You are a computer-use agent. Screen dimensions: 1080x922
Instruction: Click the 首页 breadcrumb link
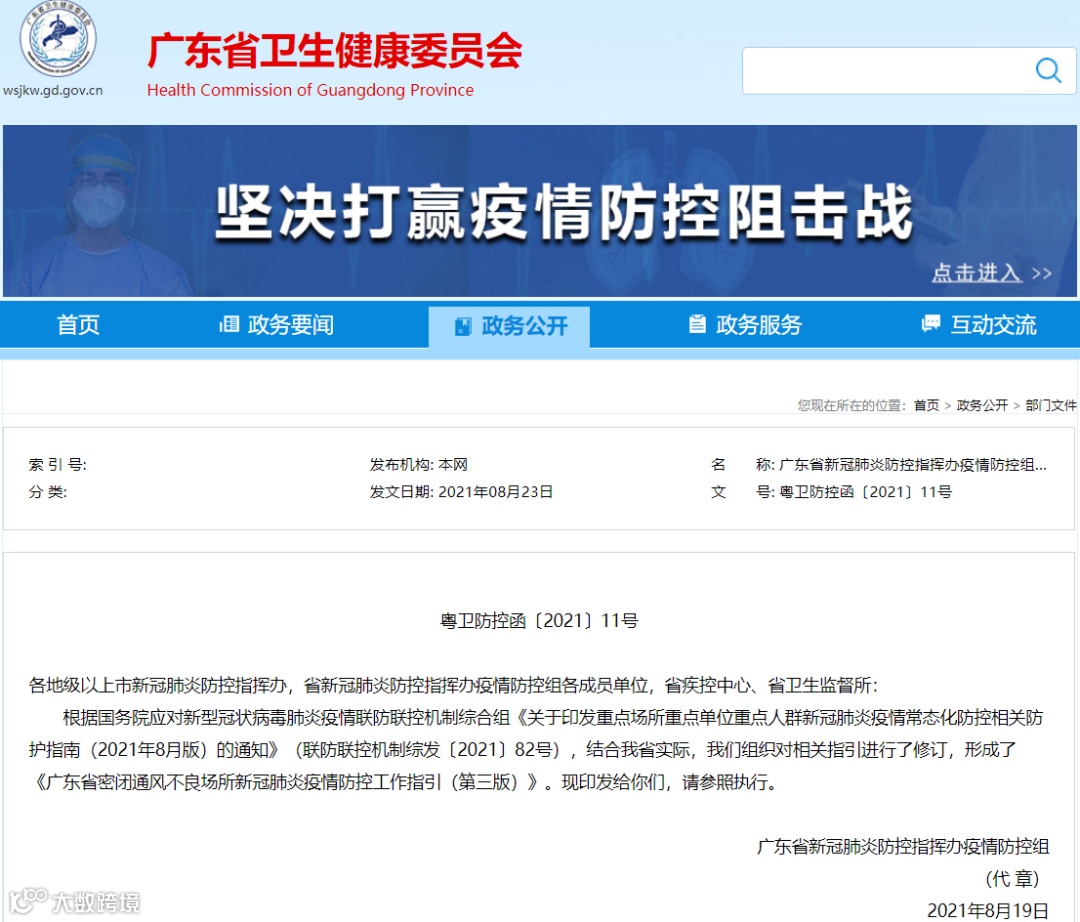pyautogui.click(x=926, y=405)
